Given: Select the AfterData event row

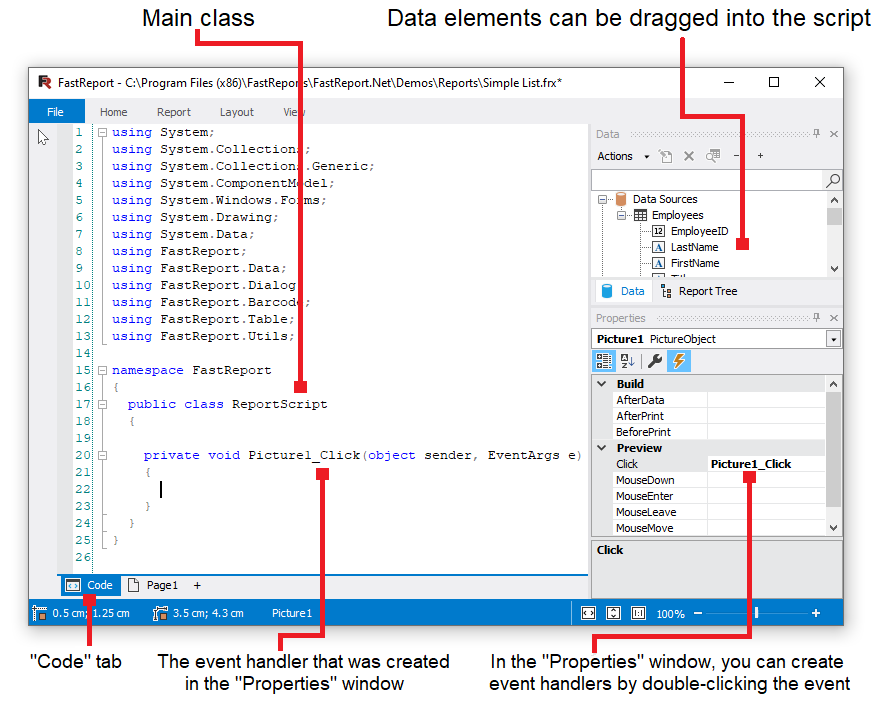Looking at the screenshot, I should click(719, 400).
